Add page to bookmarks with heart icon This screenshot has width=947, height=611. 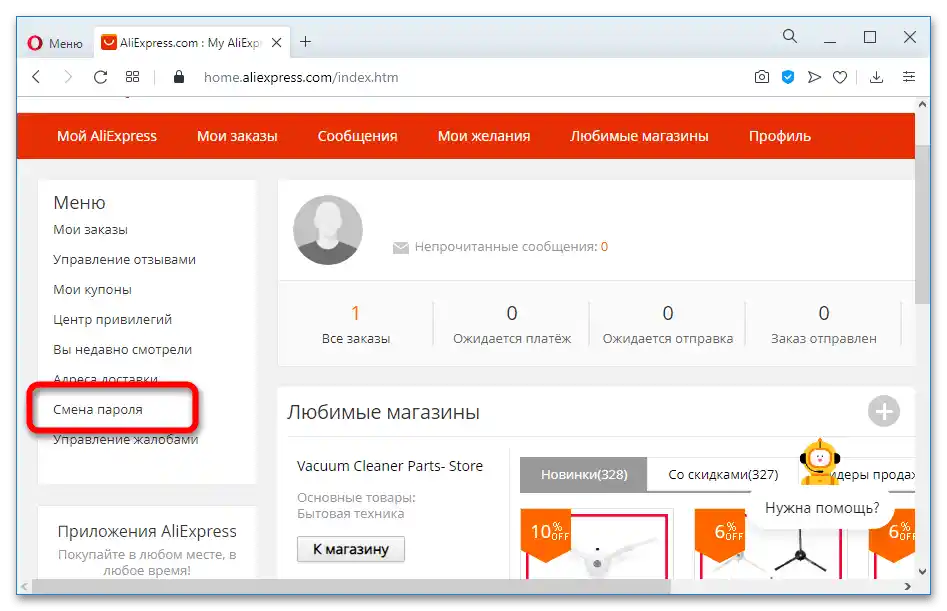(839, 77)
